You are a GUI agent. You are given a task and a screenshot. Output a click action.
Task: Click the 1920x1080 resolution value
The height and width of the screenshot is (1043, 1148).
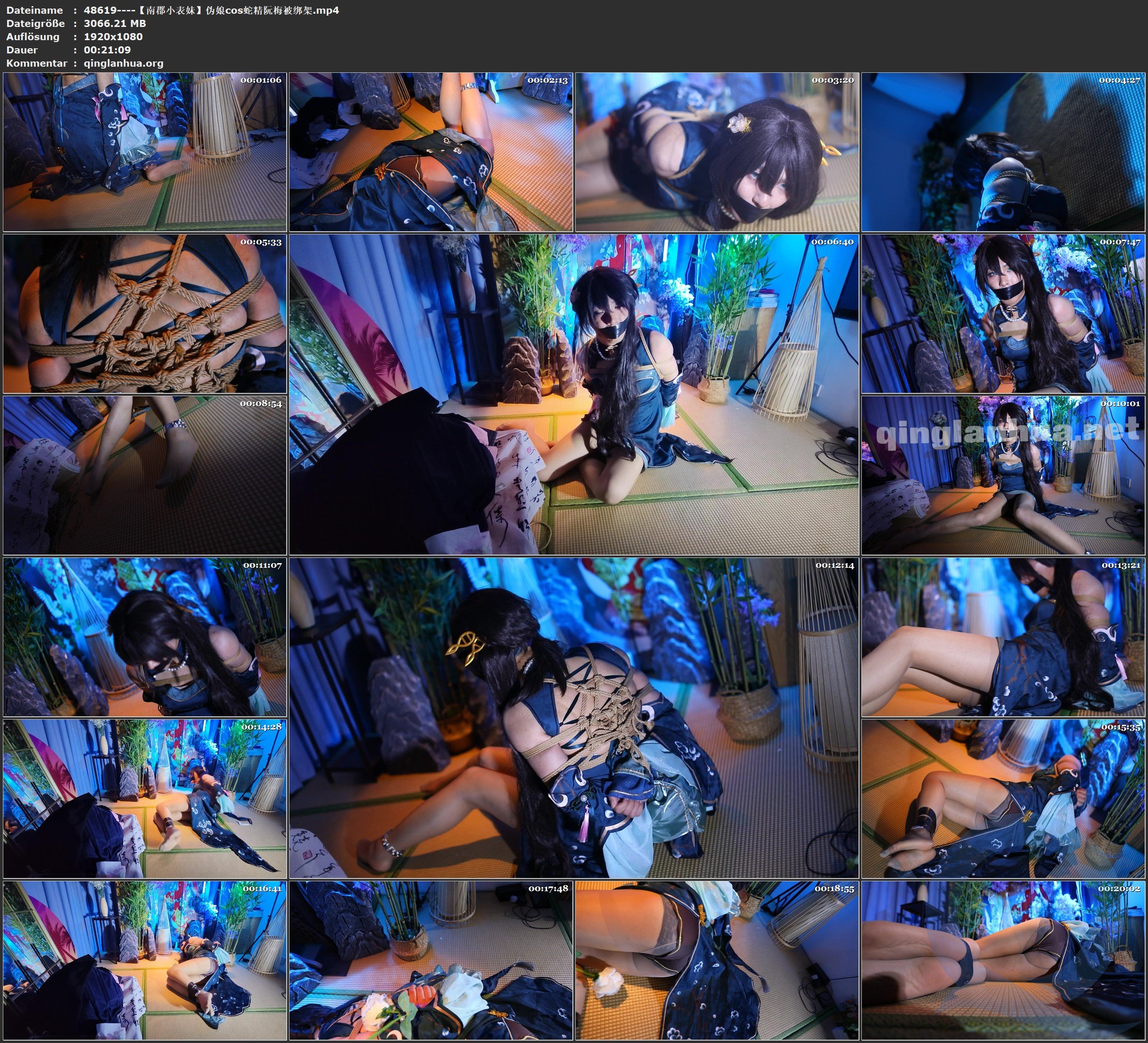coord(113,36)
